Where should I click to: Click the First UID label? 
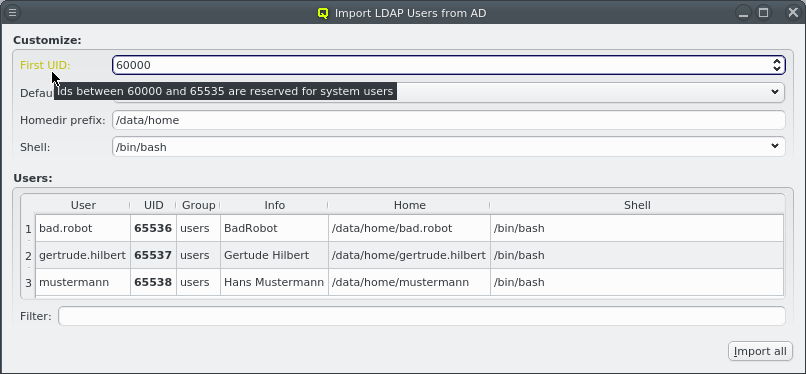[x=45, y=65]
